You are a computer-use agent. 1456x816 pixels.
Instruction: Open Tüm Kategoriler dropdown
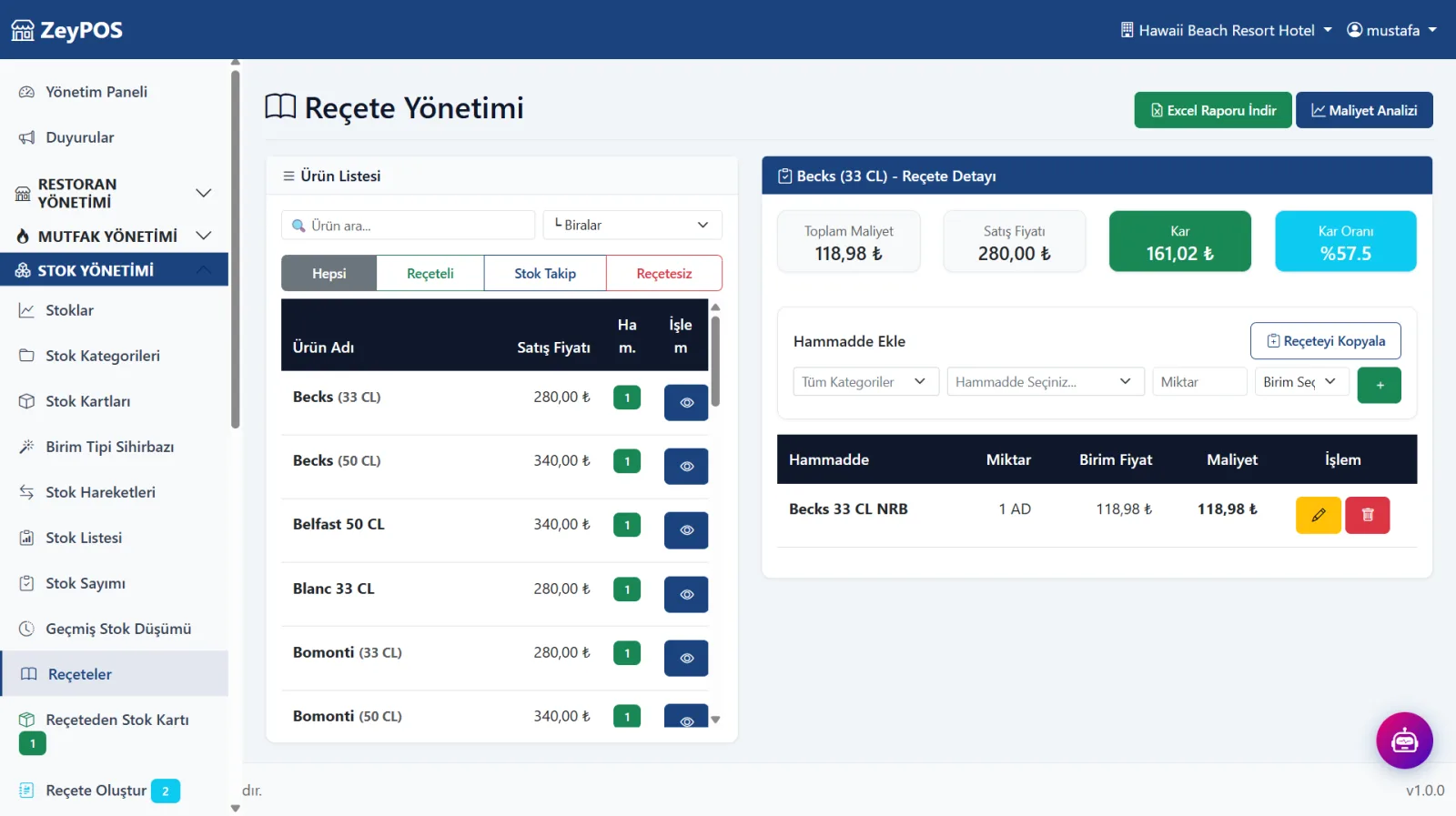pyautogui.click(x=865, y=381)
